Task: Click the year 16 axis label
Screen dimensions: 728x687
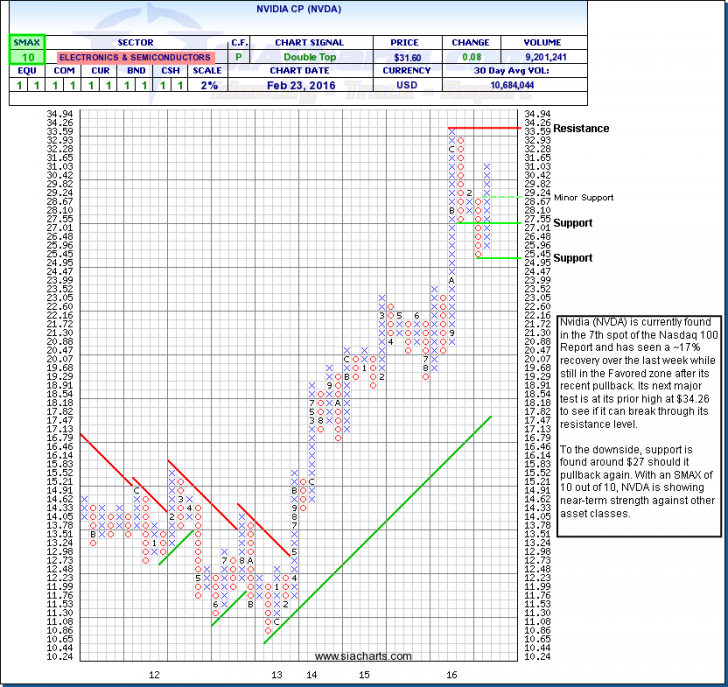Action: click(451, 676)
